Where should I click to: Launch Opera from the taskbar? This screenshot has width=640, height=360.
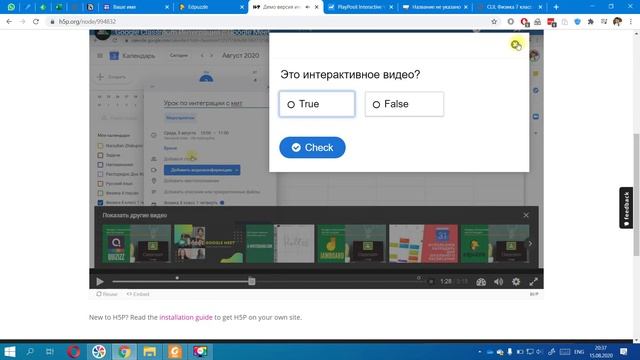pos(74,351)
